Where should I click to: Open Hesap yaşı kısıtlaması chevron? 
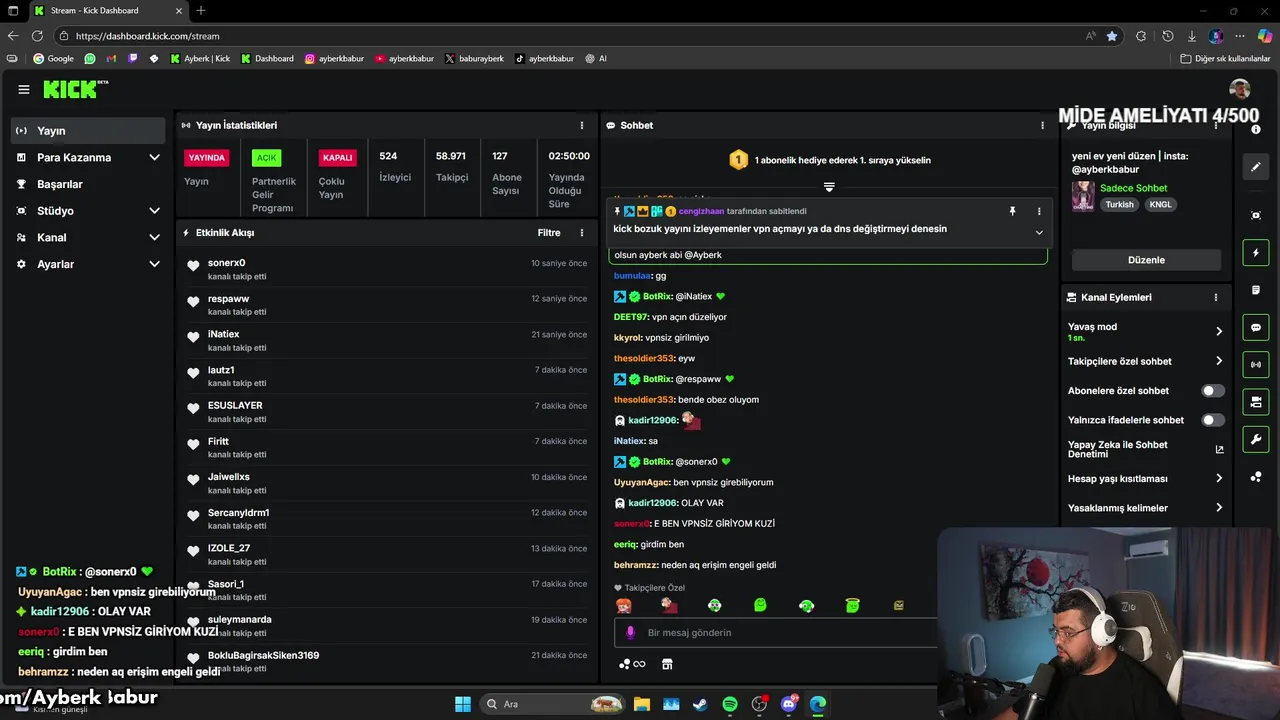[x=1218, y=479]
